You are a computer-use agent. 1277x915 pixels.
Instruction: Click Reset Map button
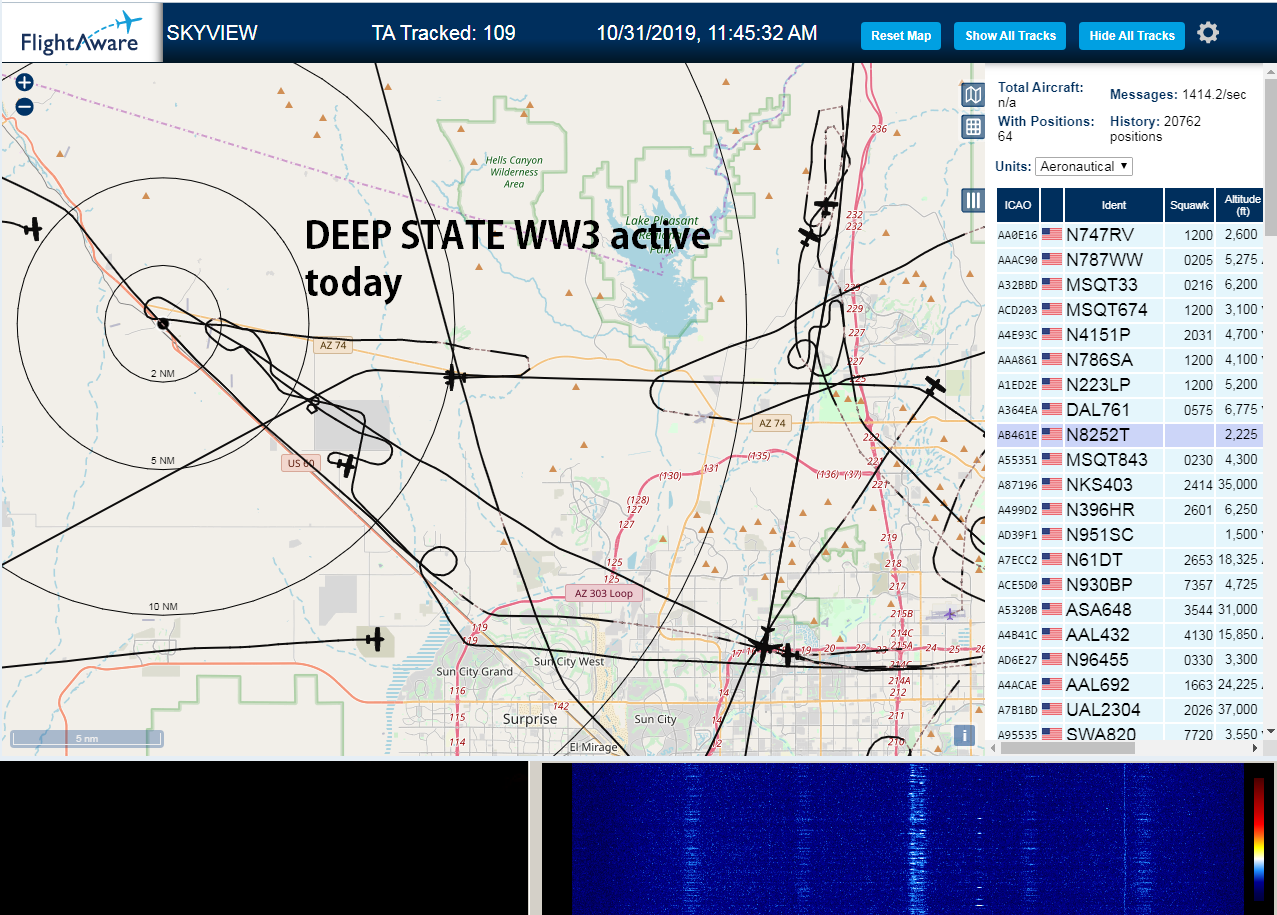(901, 36)
